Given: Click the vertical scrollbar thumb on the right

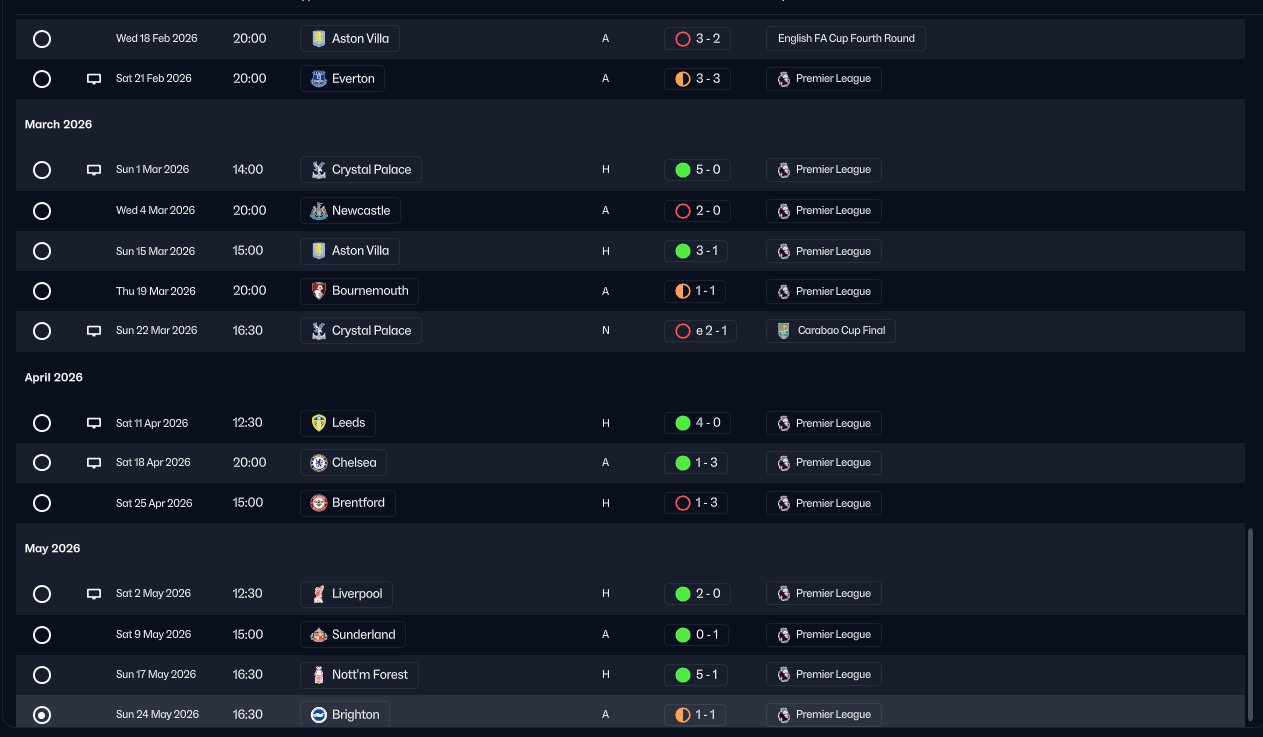Looking at the screenshot, I should (1251, 623).
